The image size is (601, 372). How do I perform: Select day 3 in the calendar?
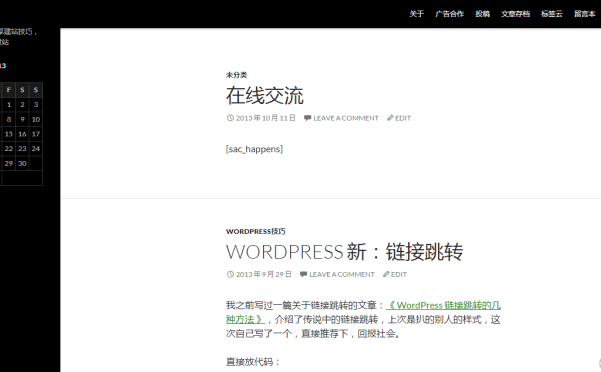tap(36, 105)
